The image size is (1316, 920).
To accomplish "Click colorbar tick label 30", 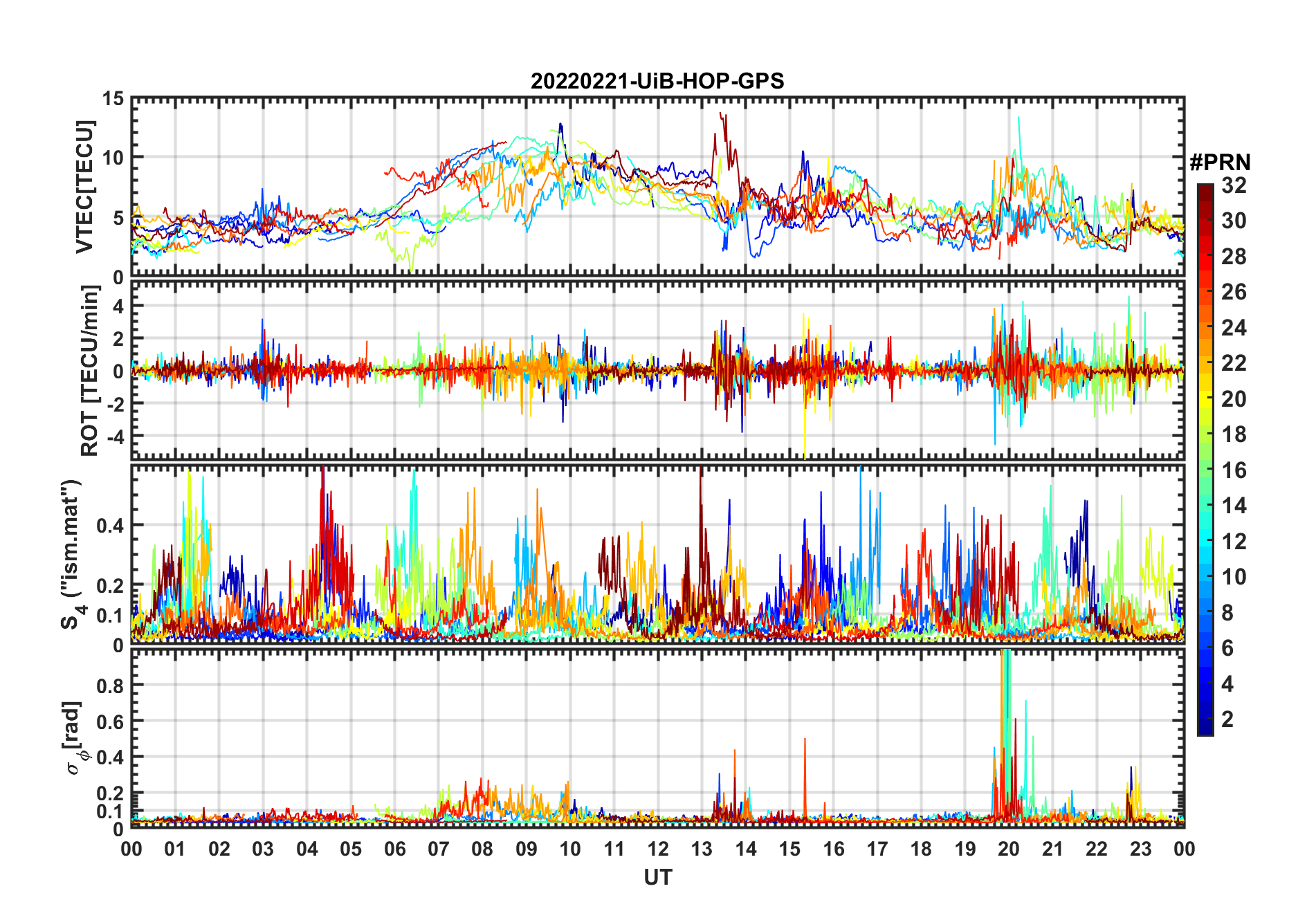I will click(1234, 221).
